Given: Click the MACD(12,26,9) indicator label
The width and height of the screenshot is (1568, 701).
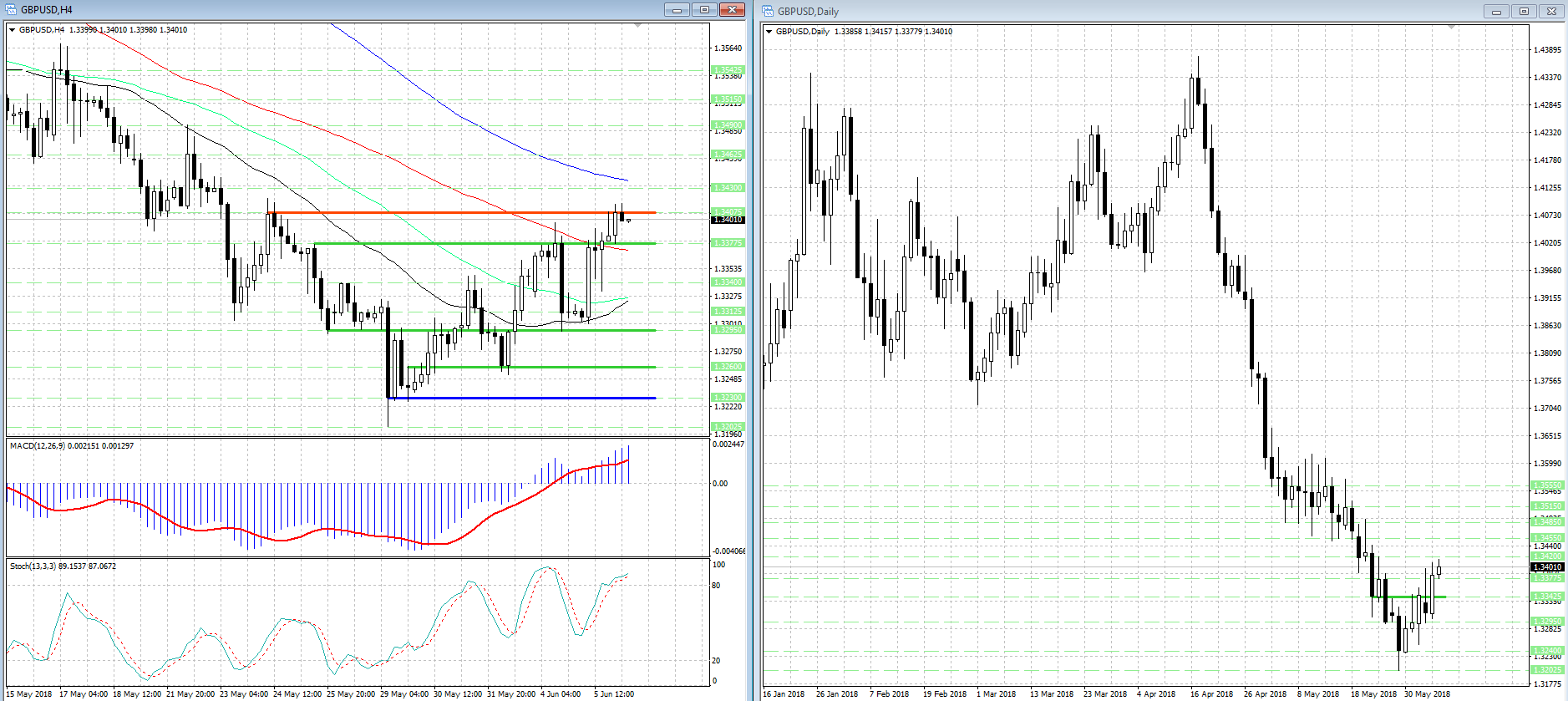Looking at the screenshot, I should pos(71,446).
